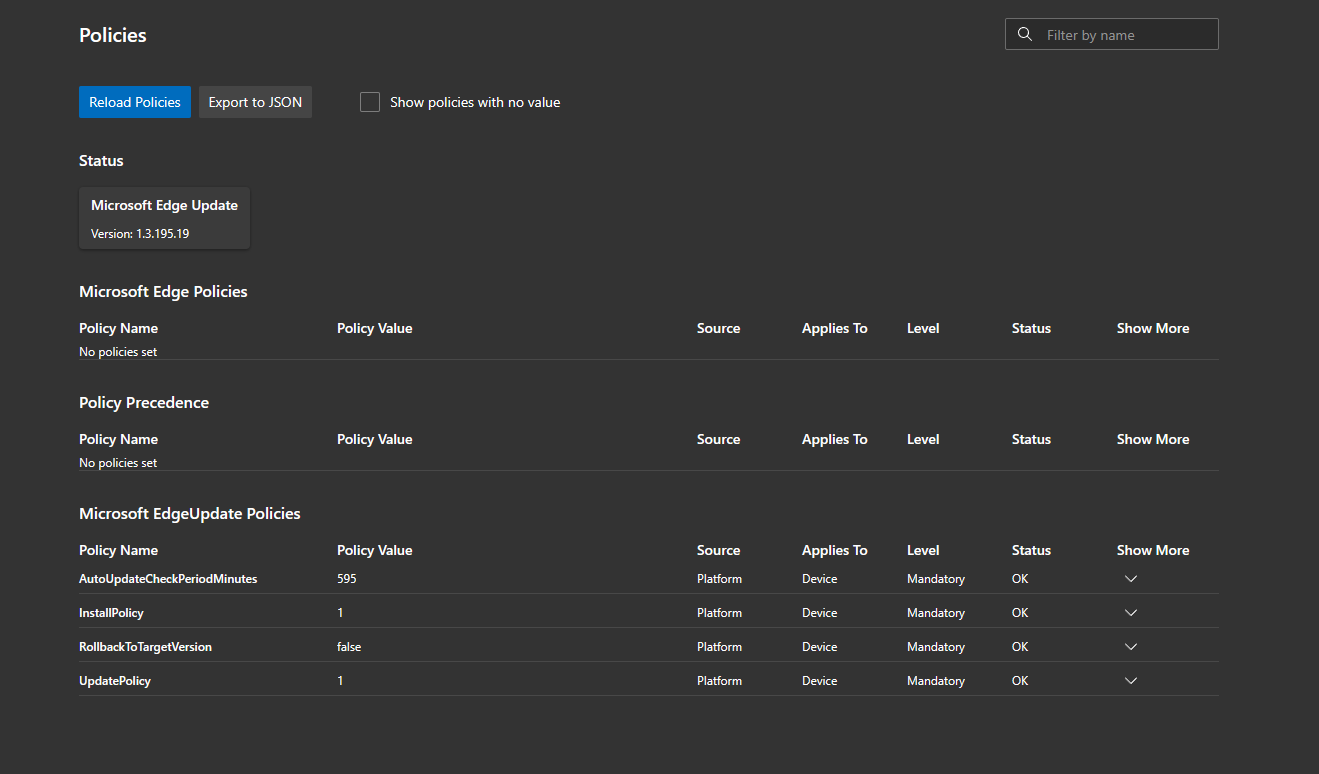Export policies to JSON

pyautogui.click(x=255, y=102)
